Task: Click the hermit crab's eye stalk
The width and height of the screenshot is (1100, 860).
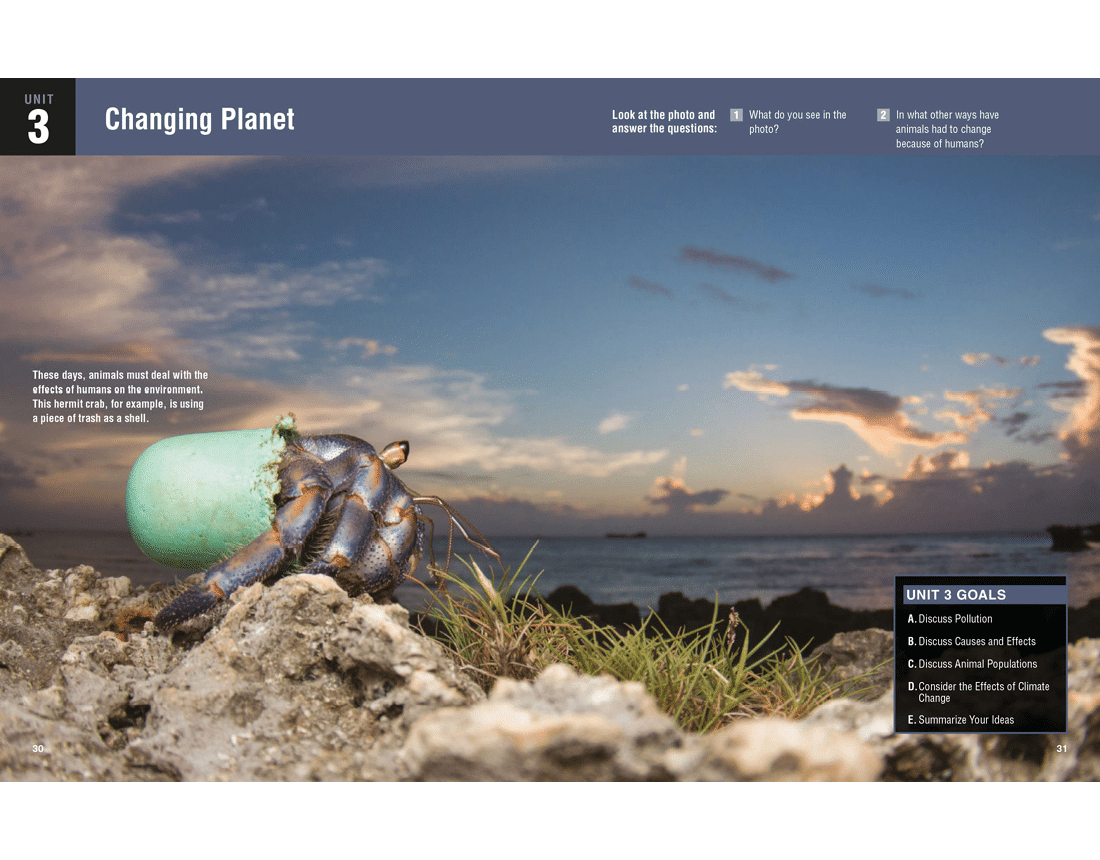Action: [x=395, y=454]
